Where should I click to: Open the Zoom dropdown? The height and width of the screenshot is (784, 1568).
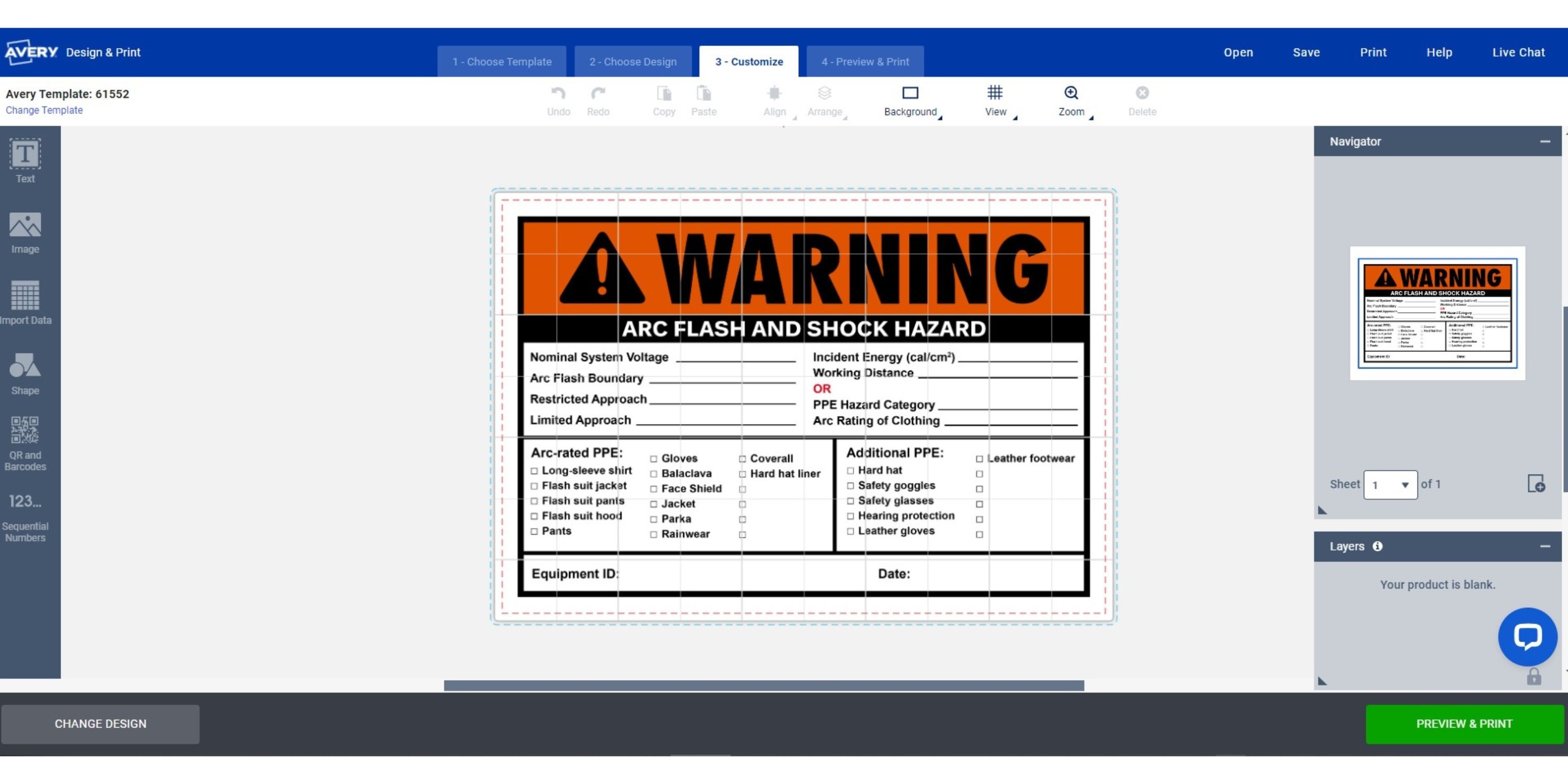[x=1071, y=101]
